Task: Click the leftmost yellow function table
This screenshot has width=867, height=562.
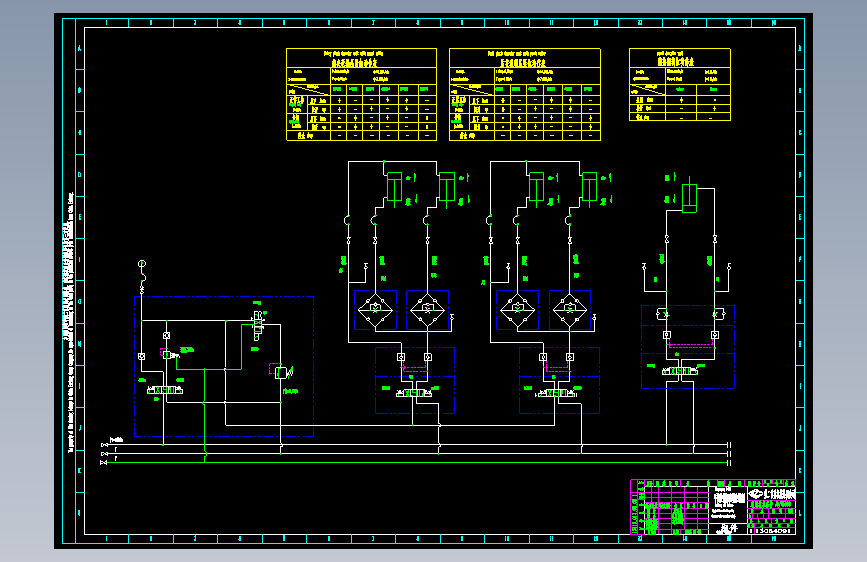Action: click(362, 95)
